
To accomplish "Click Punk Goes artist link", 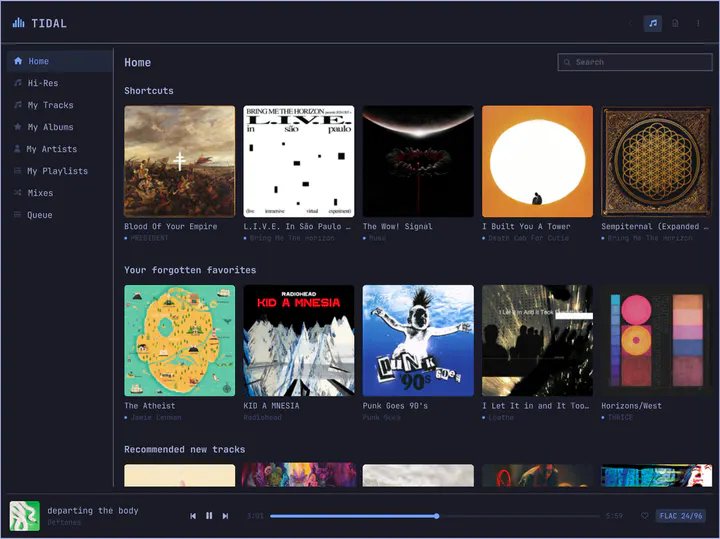I will click(382, 418).
